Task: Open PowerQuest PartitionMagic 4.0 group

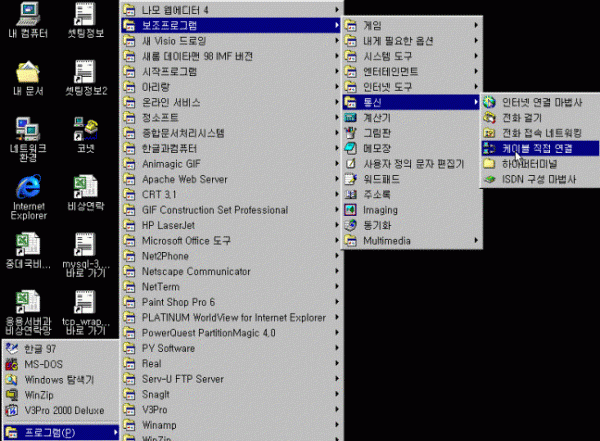Action: 231,333
